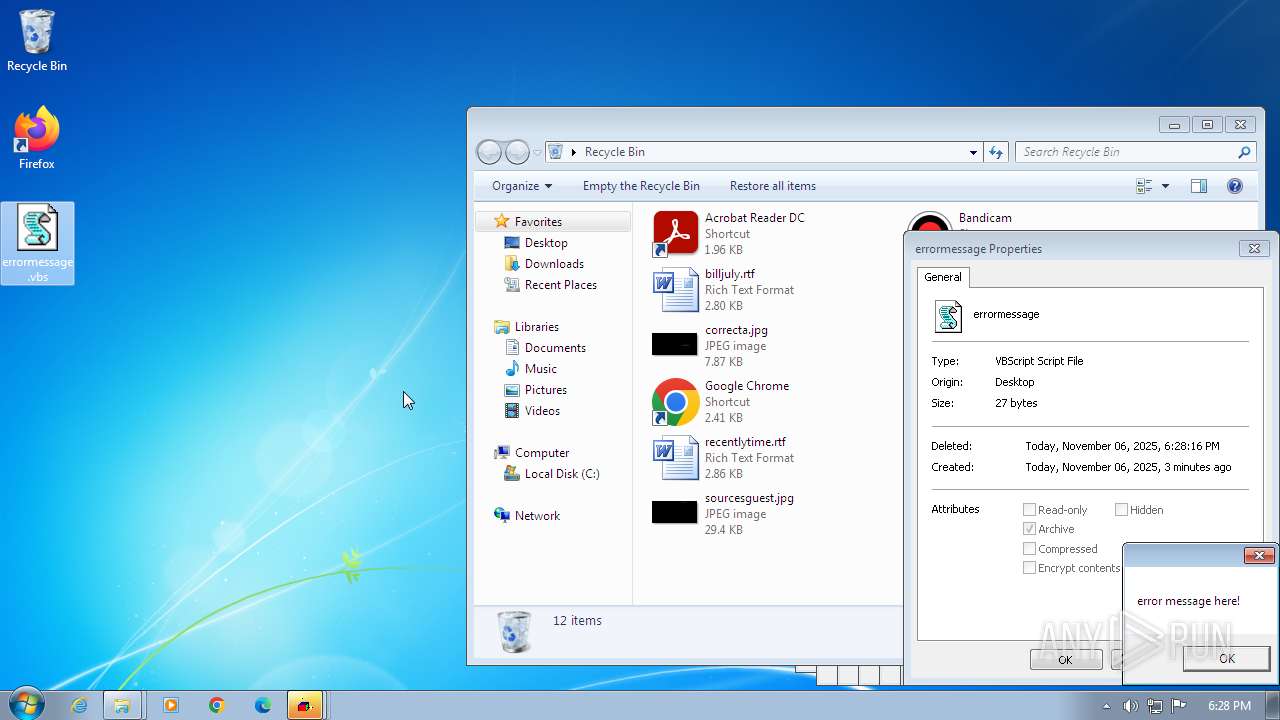Open the Explorer help icon
Viewport: 1280px width, 720px height.
(1235, 186)
